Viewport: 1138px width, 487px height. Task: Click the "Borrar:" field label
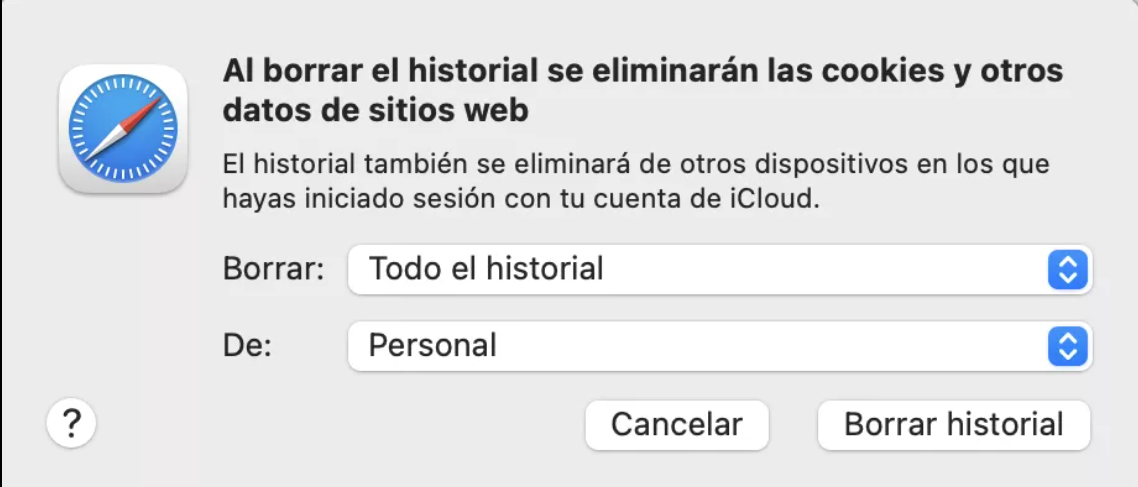(274, 269)
